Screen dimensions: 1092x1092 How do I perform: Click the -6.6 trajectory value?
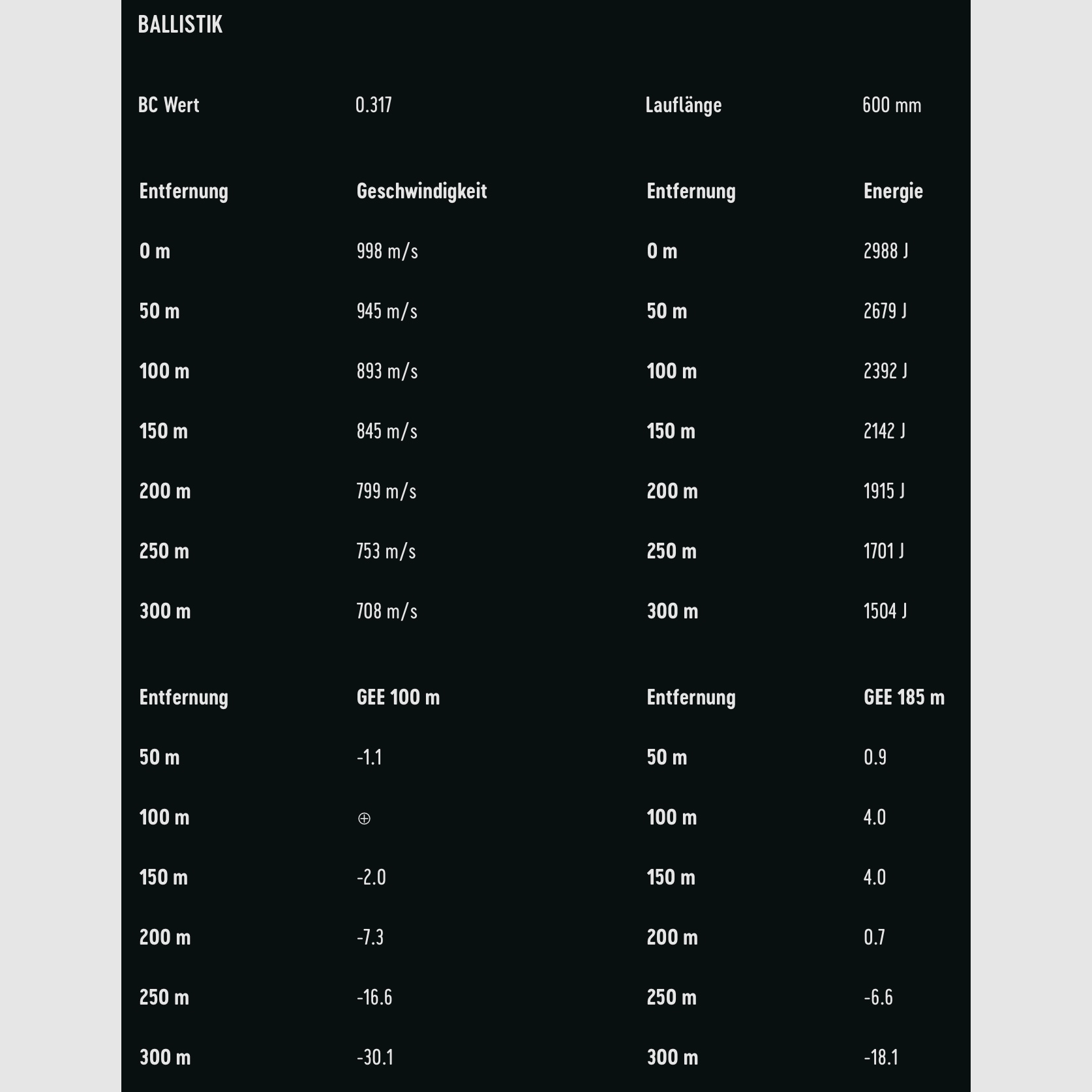(878, 997)
